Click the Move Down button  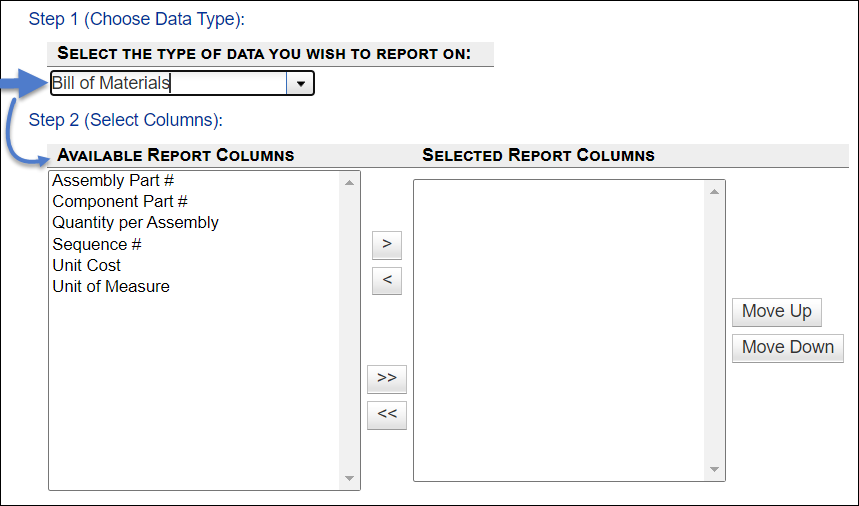tap(787, 347)
